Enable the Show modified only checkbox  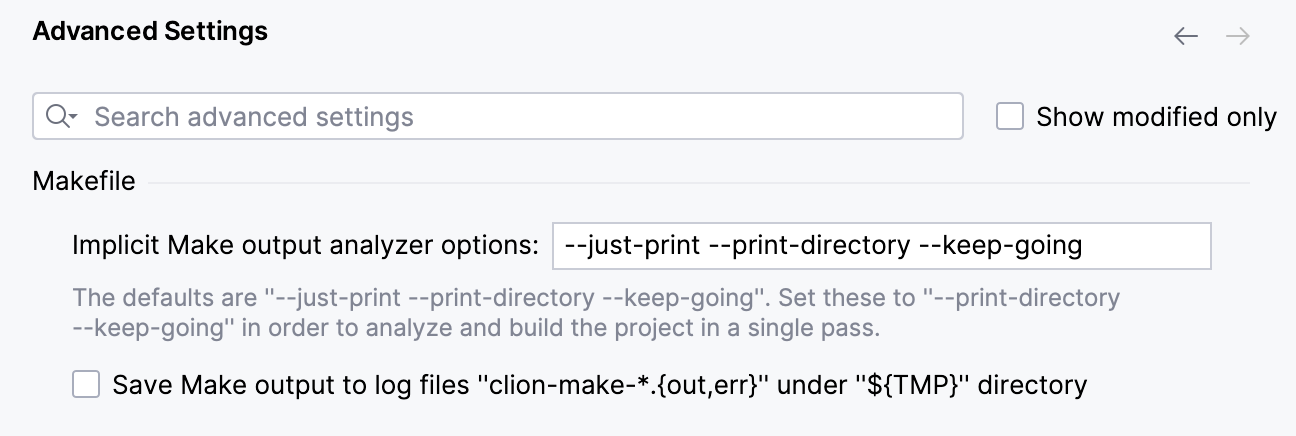(x=1010, y=117)
